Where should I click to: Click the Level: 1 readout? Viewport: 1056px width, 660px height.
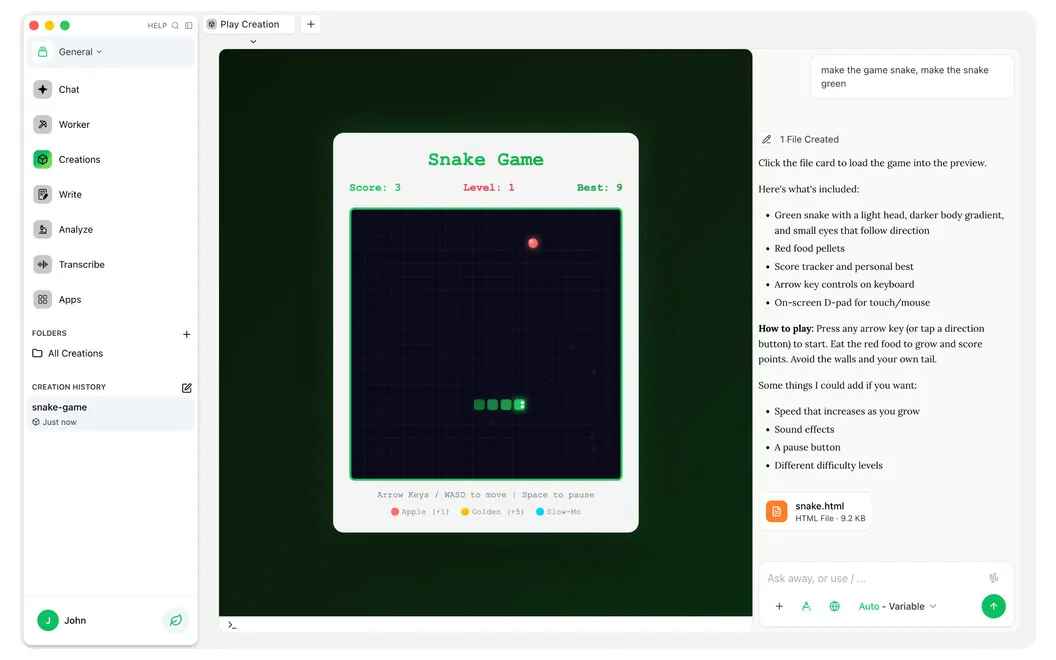click(x=488, y=187)
